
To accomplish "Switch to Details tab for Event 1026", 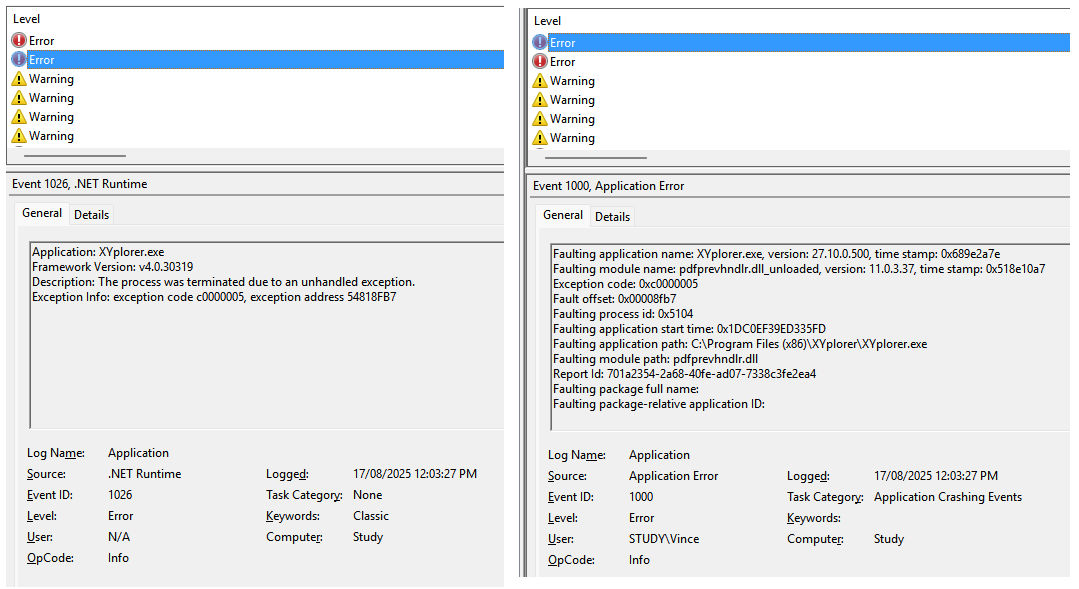I will 91,215.
